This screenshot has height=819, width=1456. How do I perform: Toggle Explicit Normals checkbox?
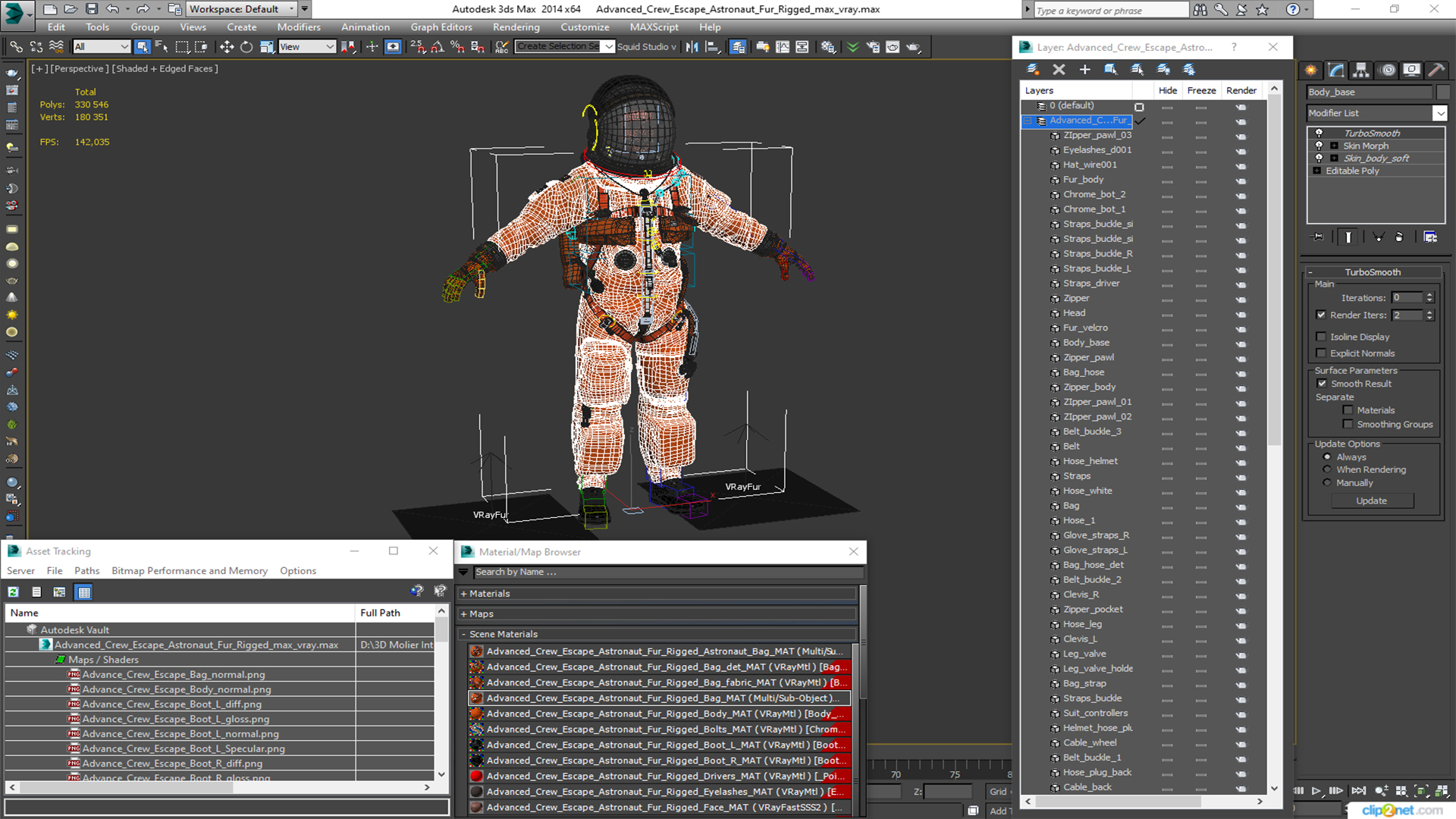1321,353
